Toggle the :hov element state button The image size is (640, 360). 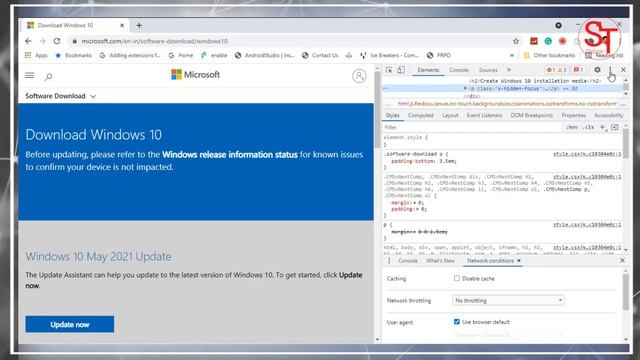(571, 127)
